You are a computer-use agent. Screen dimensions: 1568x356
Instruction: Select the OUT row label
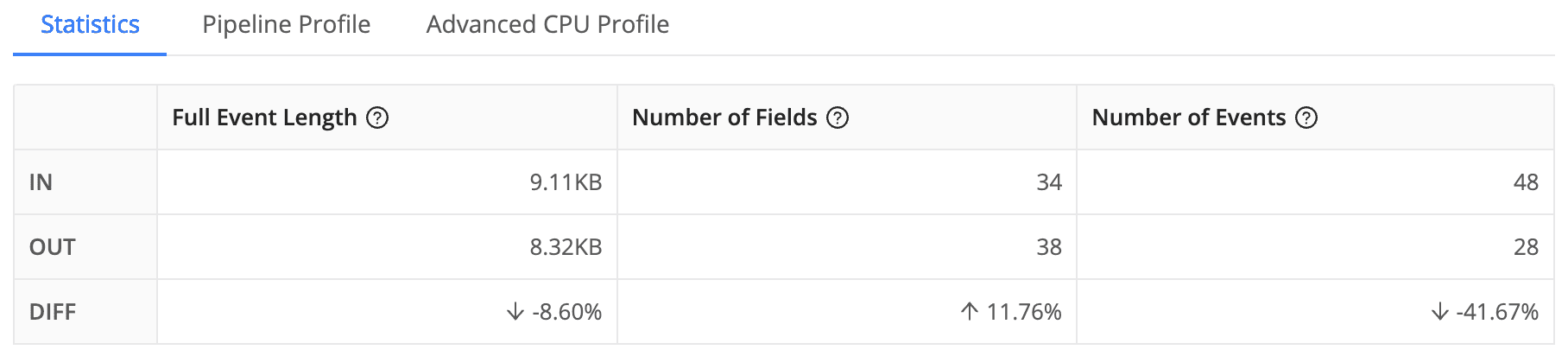pyautogui.click(x=52, y=247)
